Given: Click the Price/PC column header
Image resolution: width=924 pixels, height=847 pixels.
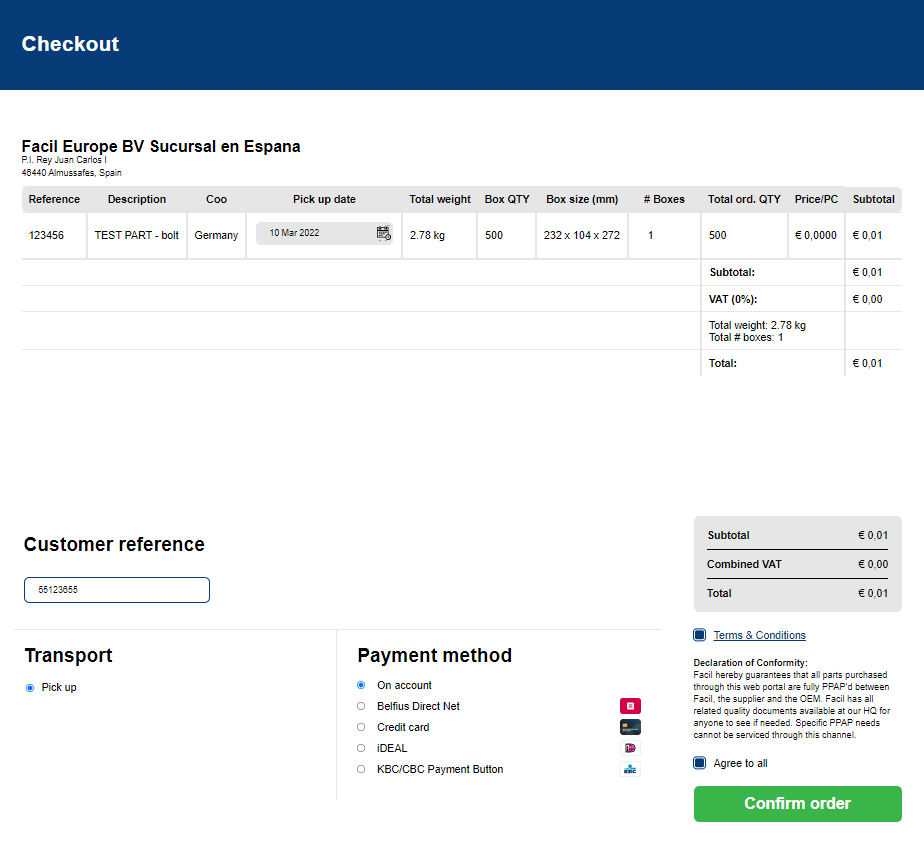Looking at the screenshot, I should pyautogui.click(x=816, y=199).
